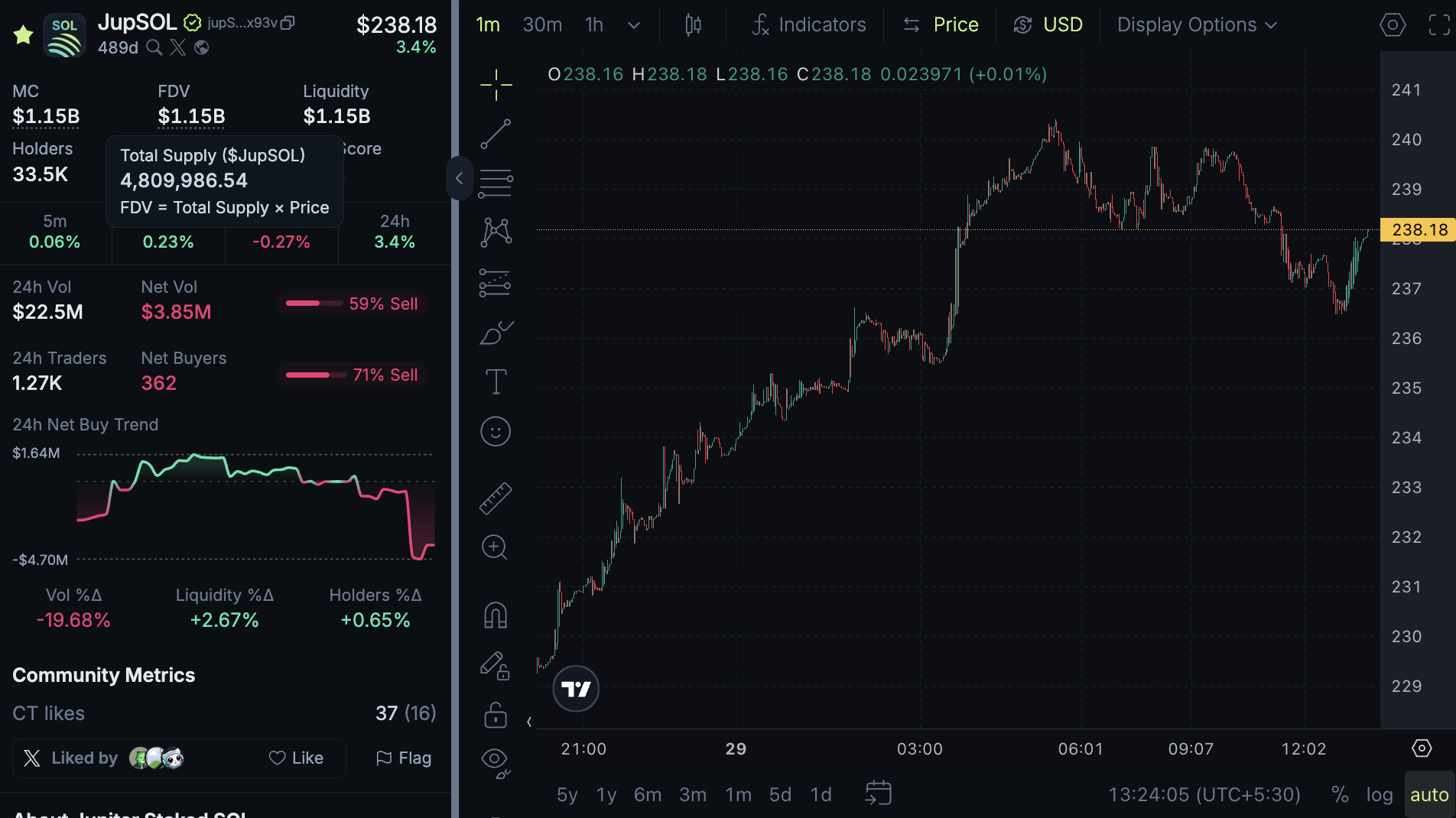Select the trend line drawing tool

click(496, 134)
